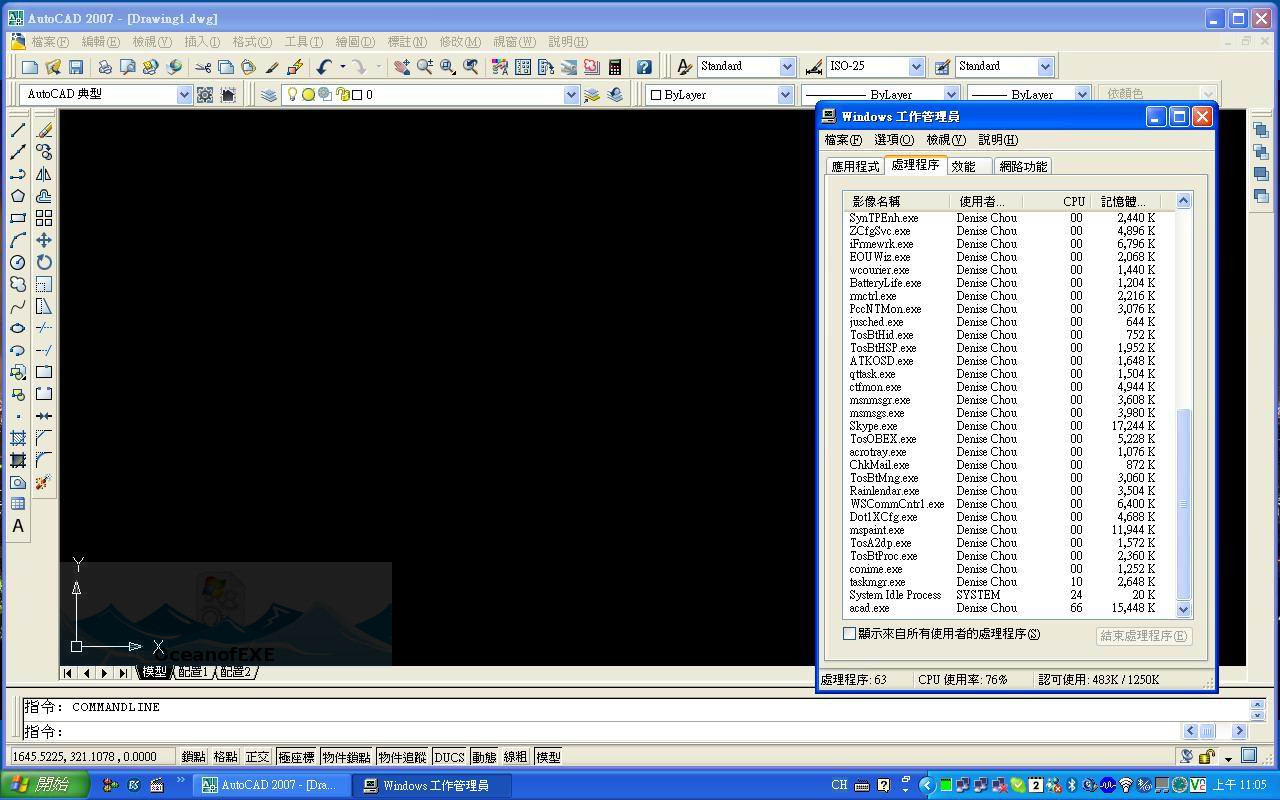Click the Match Properties brush icon

point(271,67)
